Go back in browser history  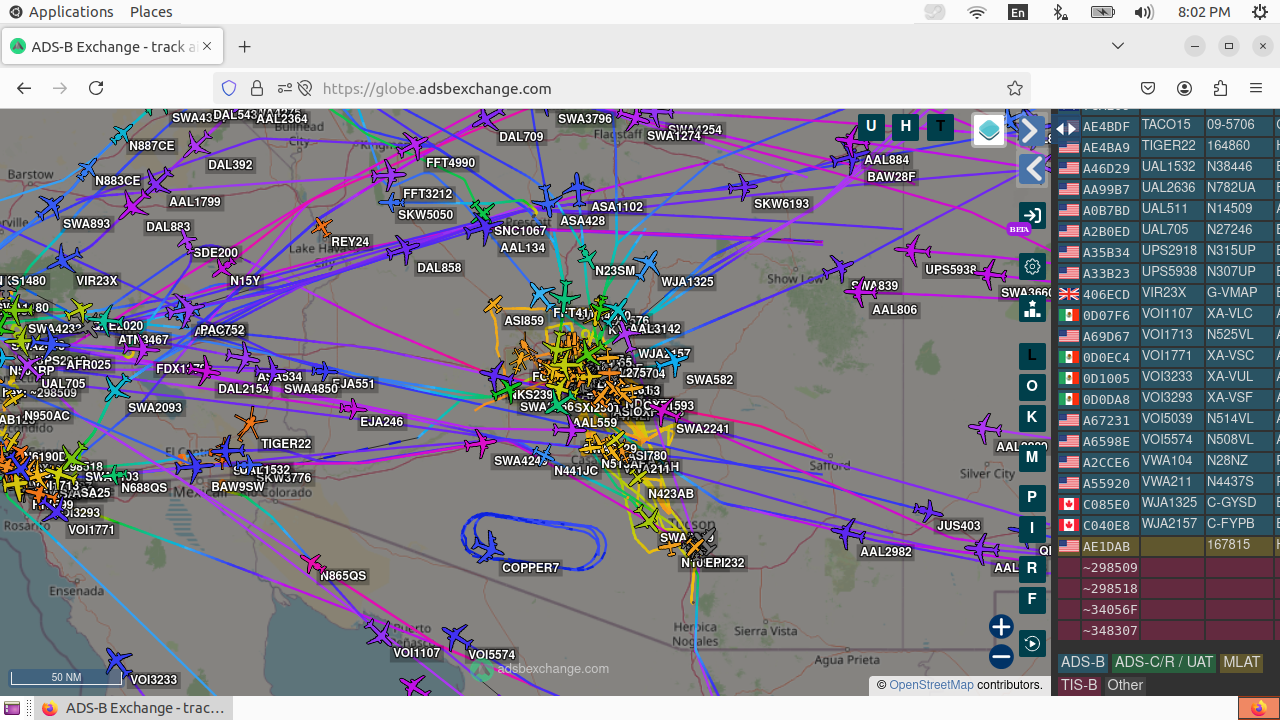pos(24,88)
